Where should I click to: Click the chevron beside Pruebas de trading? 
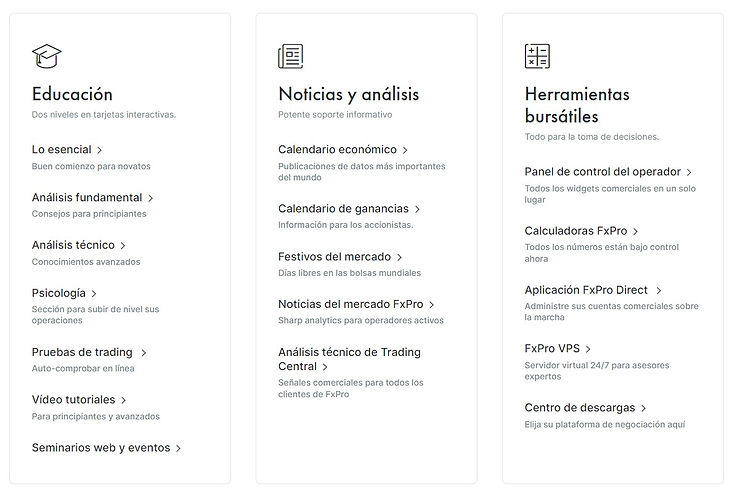(144, 353)
